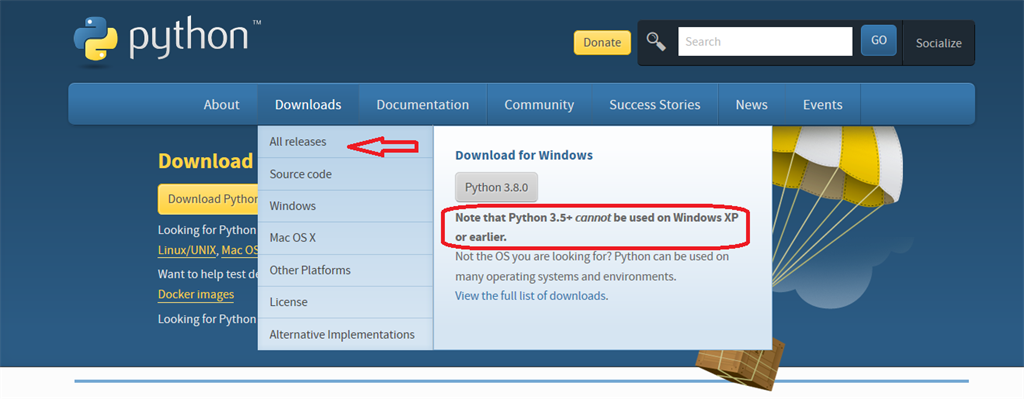Image resolution: width=1024 pixels, height=399 pixels.
Task: Select License in Downloads menu
Action: [345, 302]
